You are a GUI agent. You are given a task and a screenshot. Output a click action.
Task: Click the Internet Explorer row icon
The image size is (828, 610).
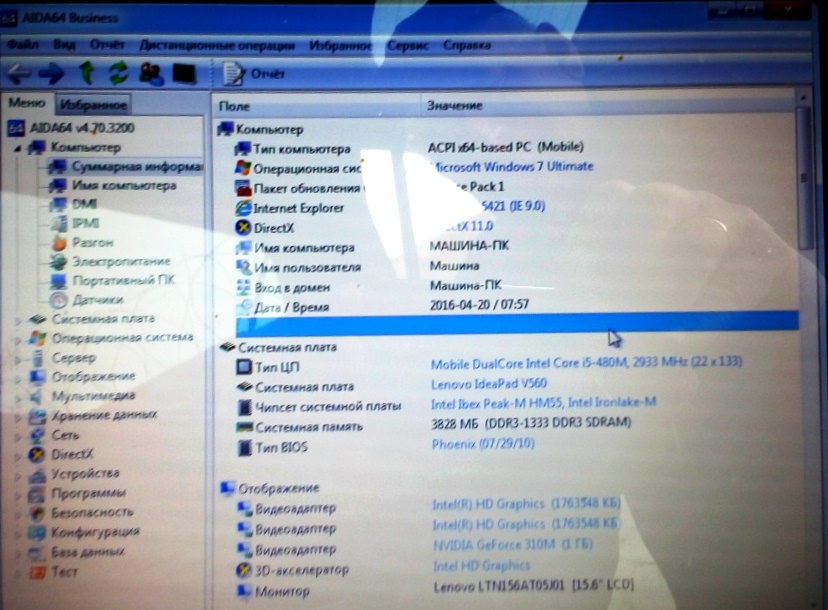(x=243, y=208)
